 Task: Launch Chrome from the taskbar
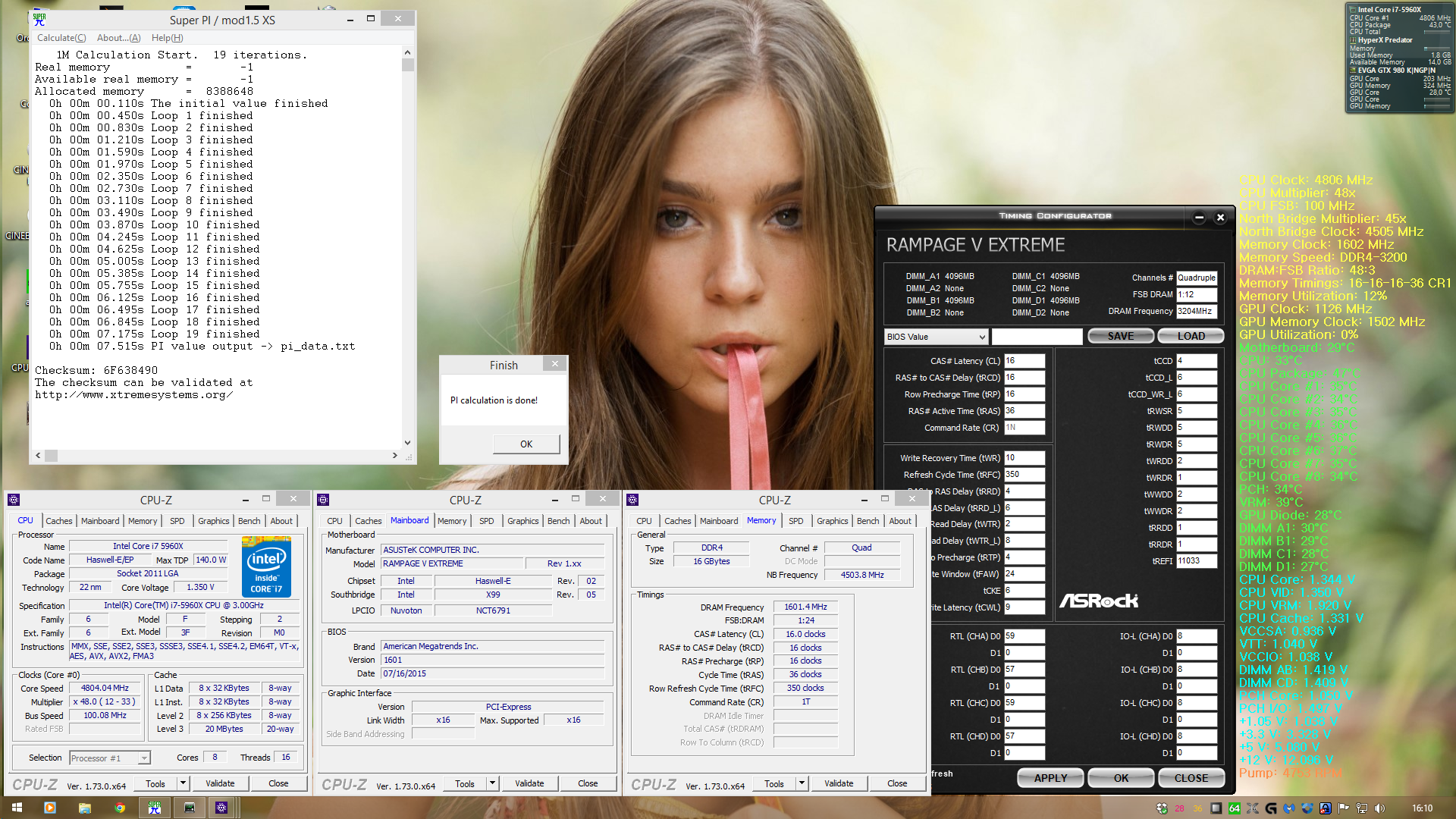pyautogui.click(x=120, y=808)
